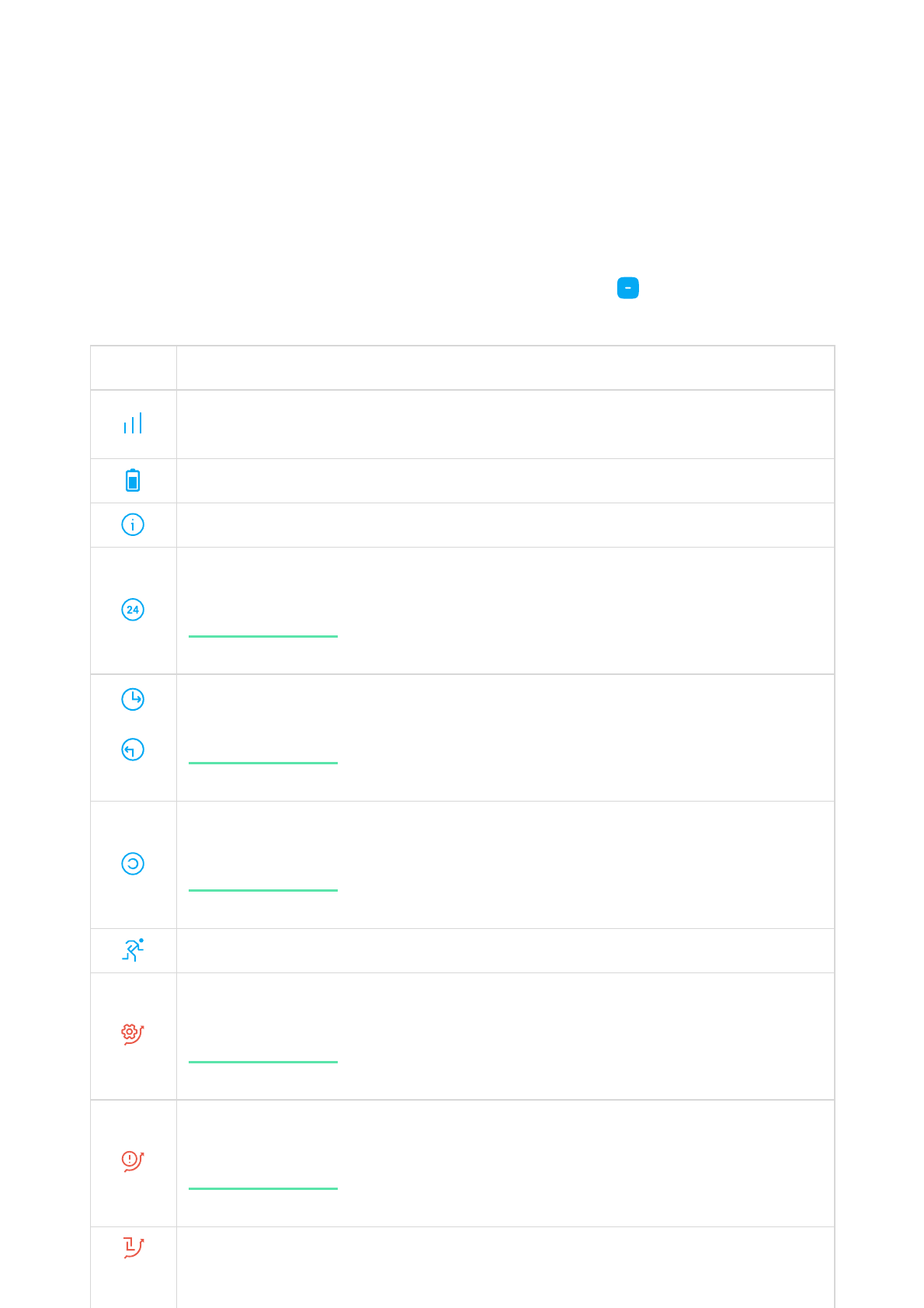The width and height of the screenshot is (924, 1308).
Task: Click the circled 24 always-active icon
Action: 133,610
